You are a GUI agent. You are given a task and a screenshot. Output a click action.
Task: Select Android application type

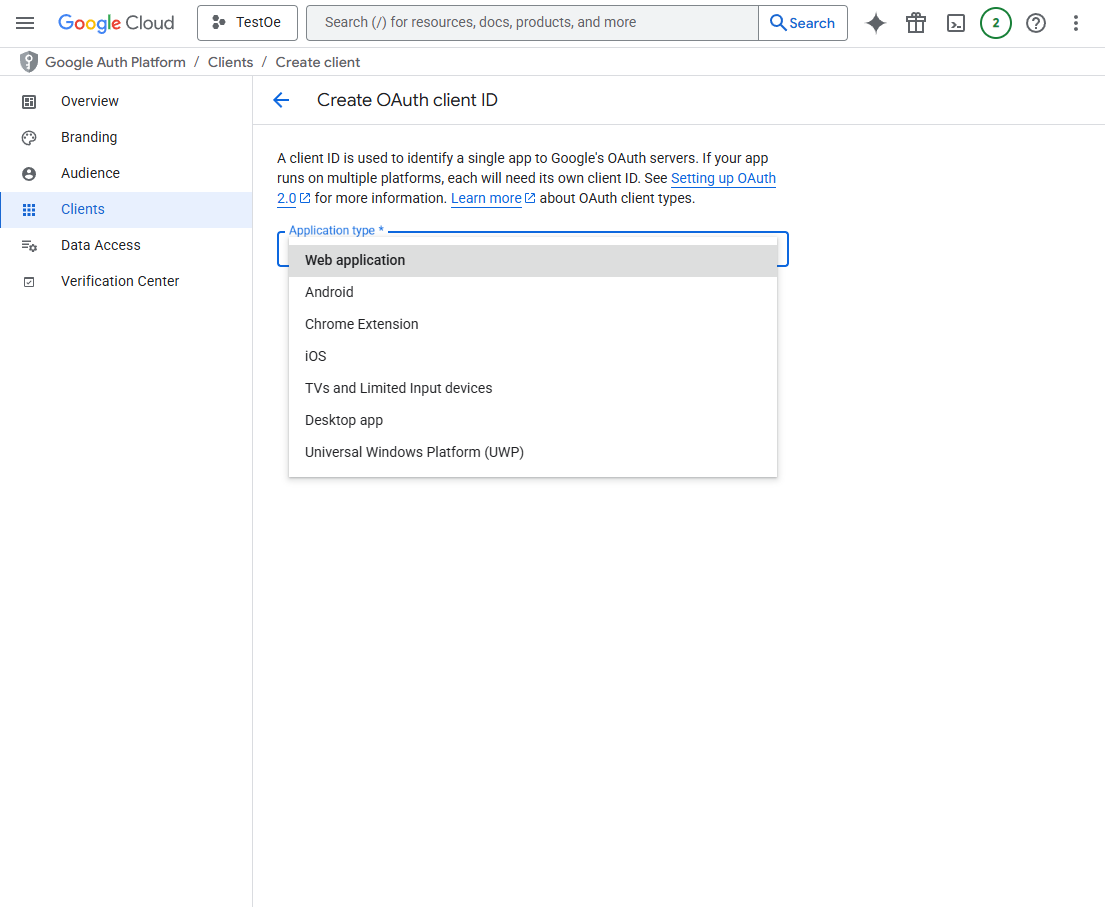point(533,292)
